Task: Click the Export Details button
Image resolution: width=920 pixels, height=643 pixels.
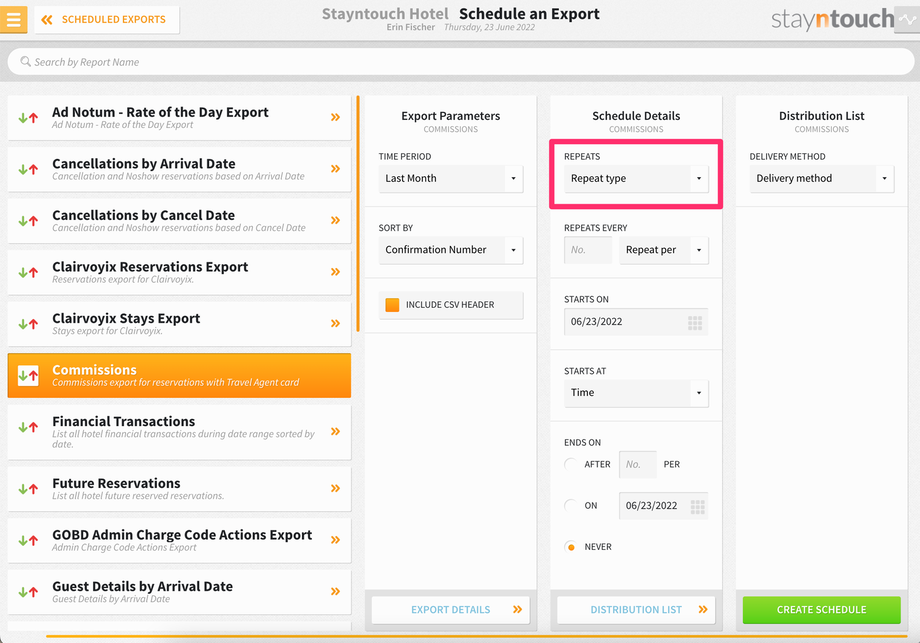Action: 451,610
